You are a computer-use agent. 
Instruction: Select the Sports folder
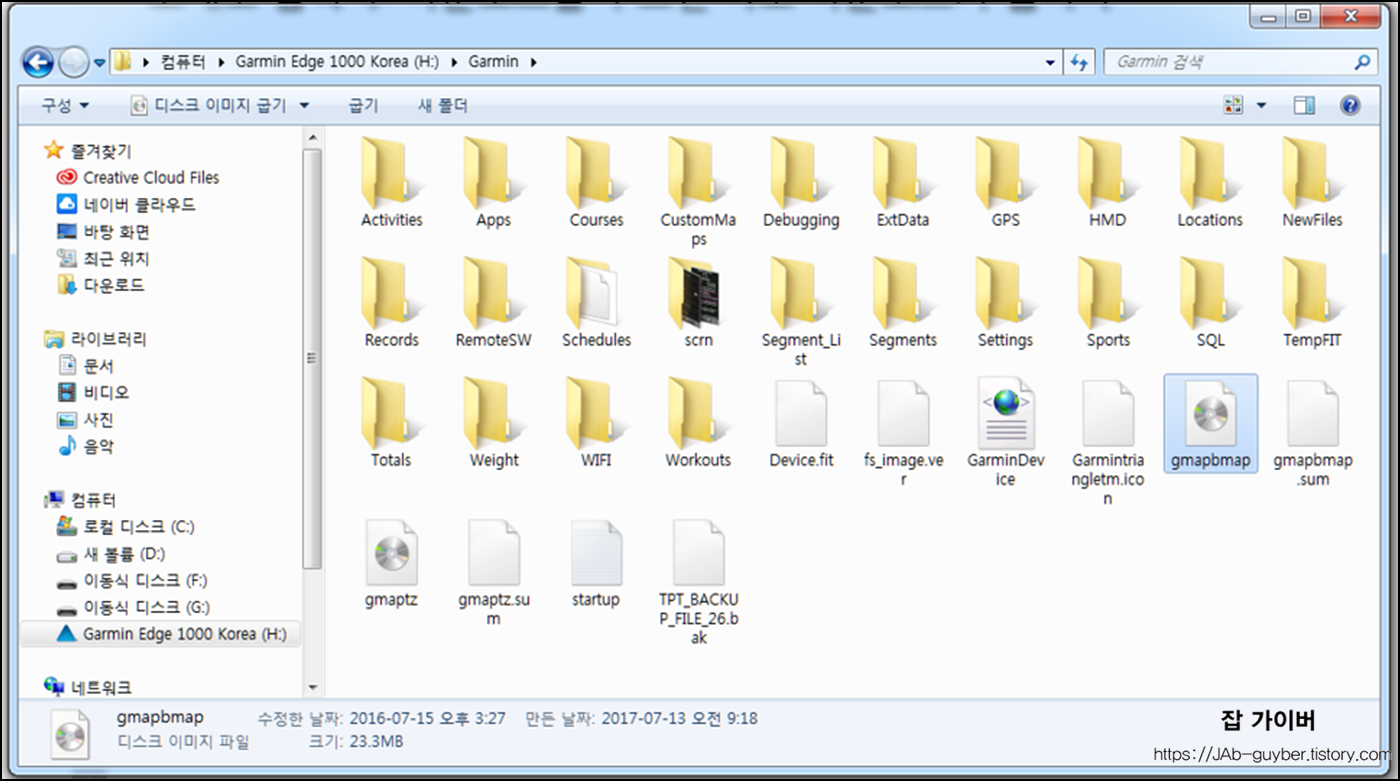[x=1107, y=304]
